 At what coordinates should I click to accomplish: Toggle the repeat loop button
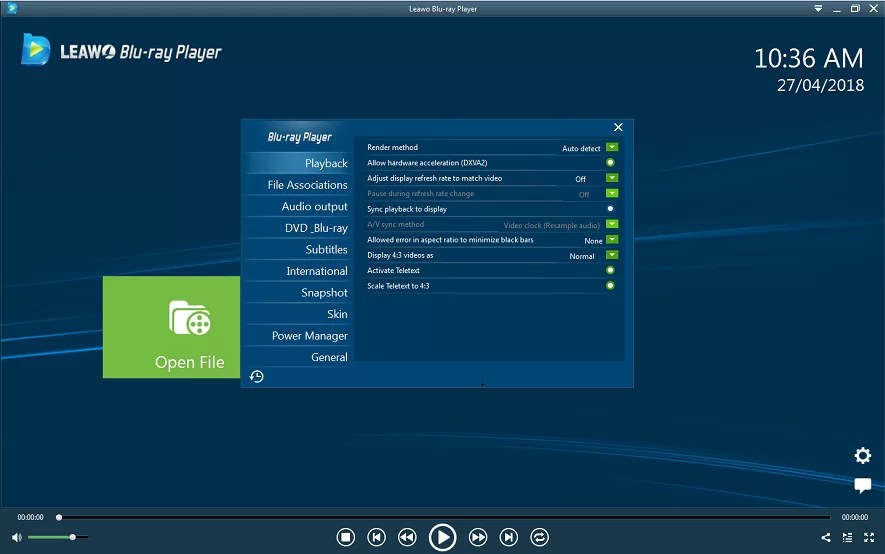[540, 537]
